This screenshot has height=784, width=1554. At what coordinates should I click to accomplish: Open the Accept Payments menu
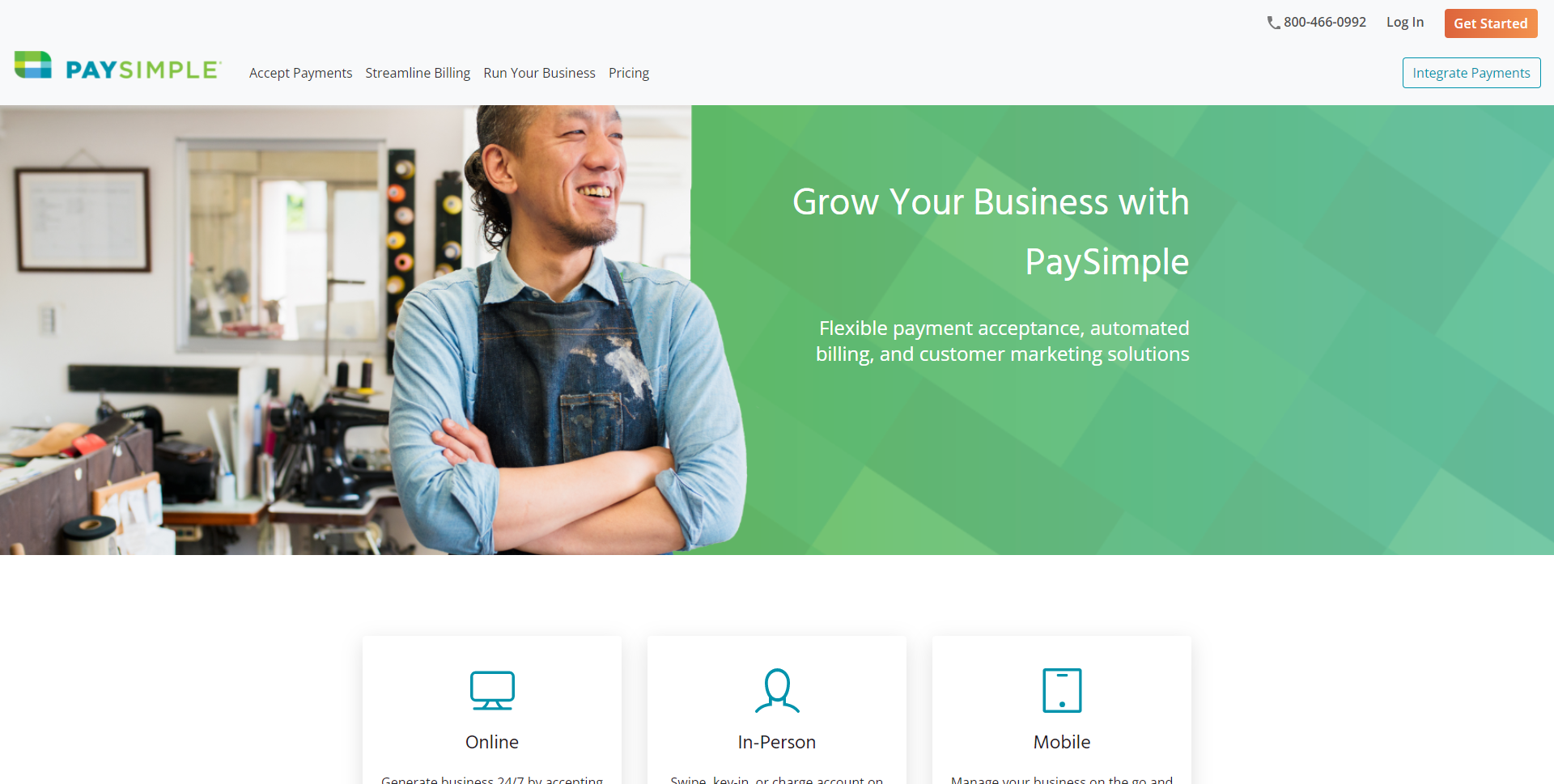[x=300, y=73]
